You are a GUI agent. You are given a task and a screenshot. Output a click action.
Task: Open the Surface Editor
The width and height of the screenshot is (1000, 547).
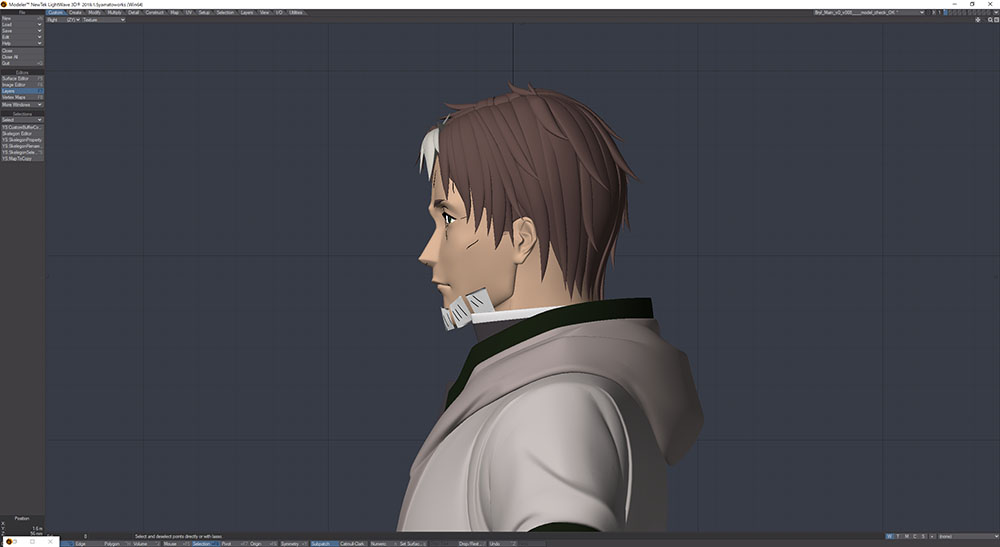tap(22, 78)
